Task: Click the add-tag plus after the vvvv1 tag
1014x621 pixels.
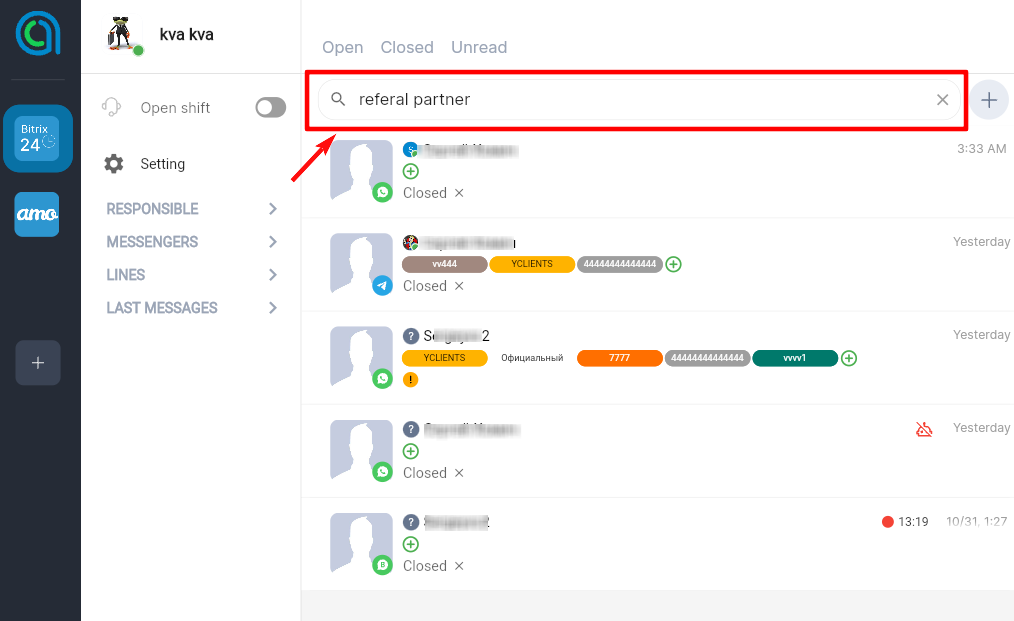Action: [849, 358]
